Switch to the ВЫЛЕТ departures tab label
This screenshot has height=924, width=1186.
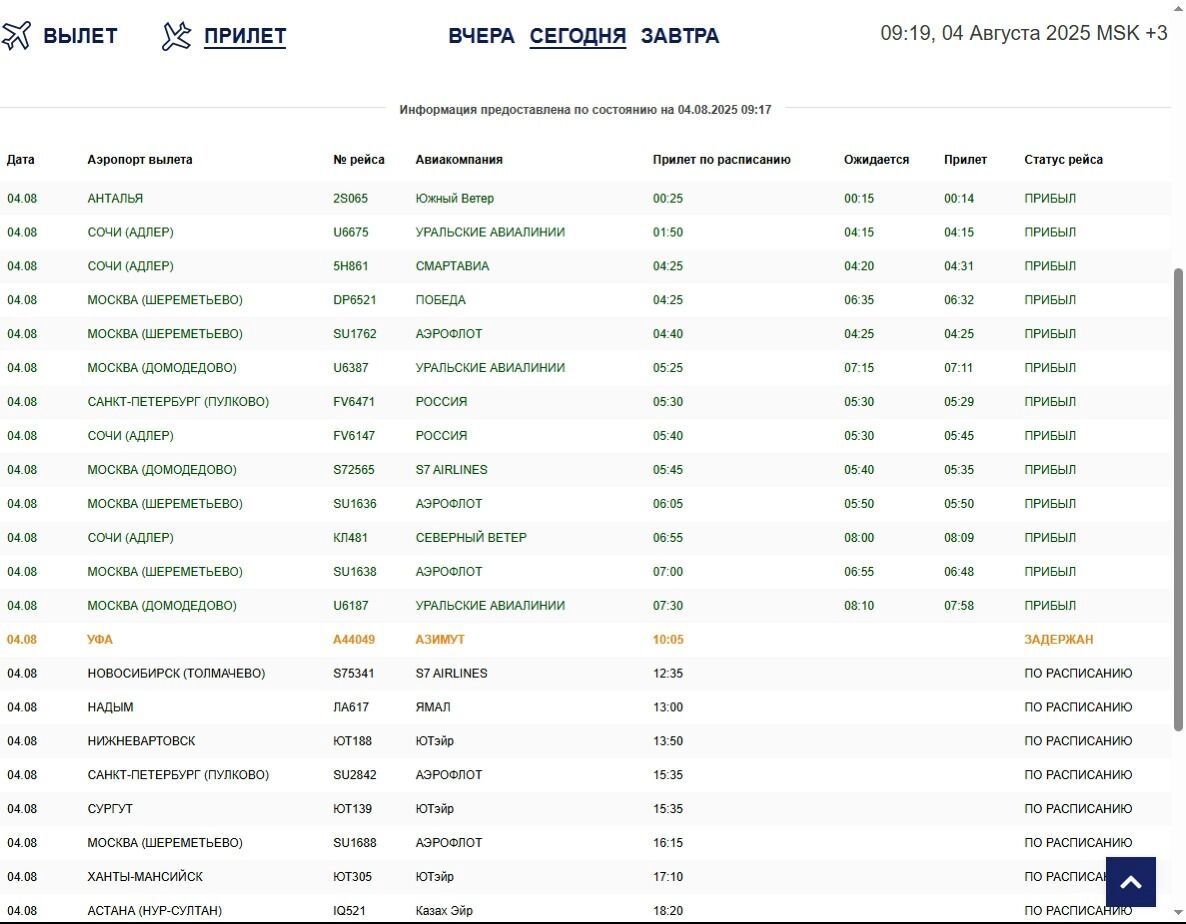point(80,36)
